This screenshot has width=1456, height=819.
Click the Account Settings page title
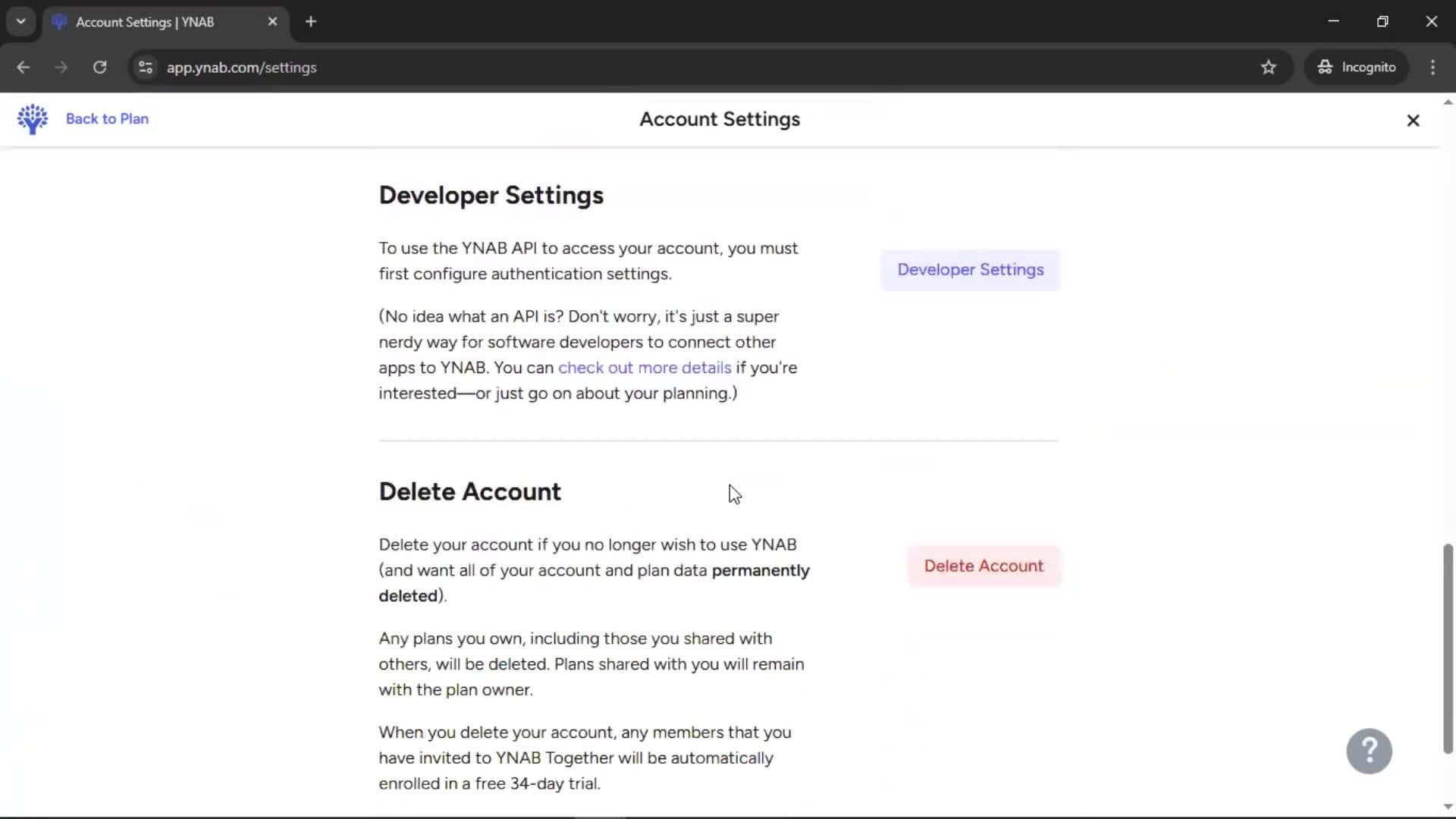(x=720, y=120)
